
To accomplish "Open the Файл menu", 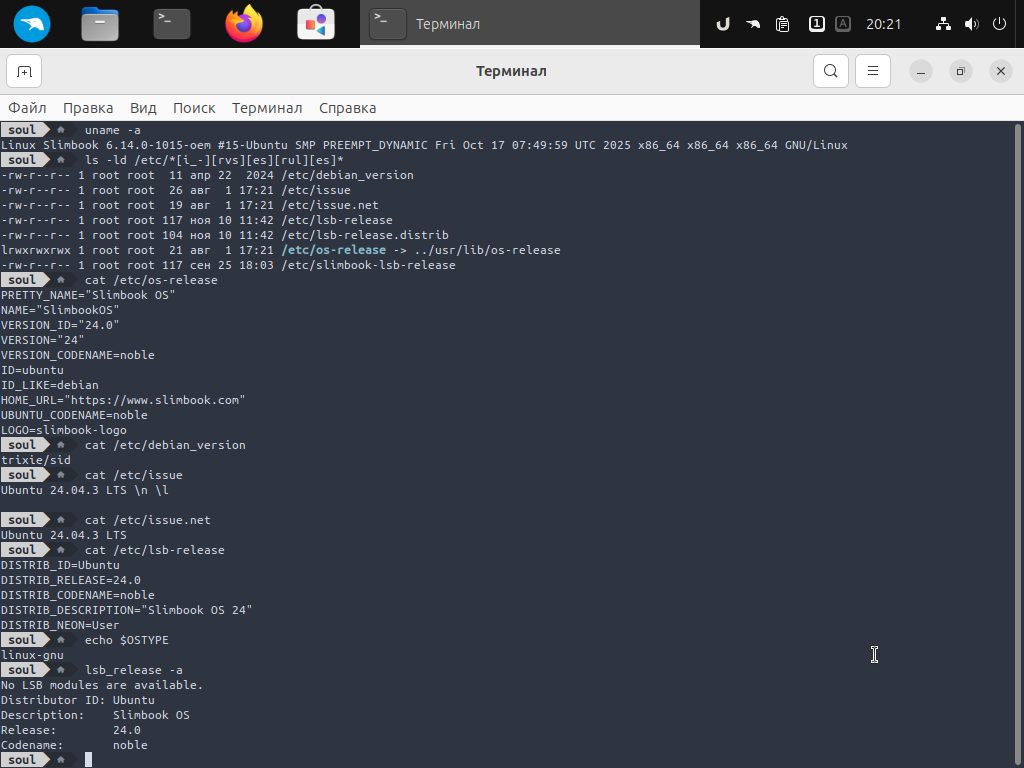I will tap(28, 108).
